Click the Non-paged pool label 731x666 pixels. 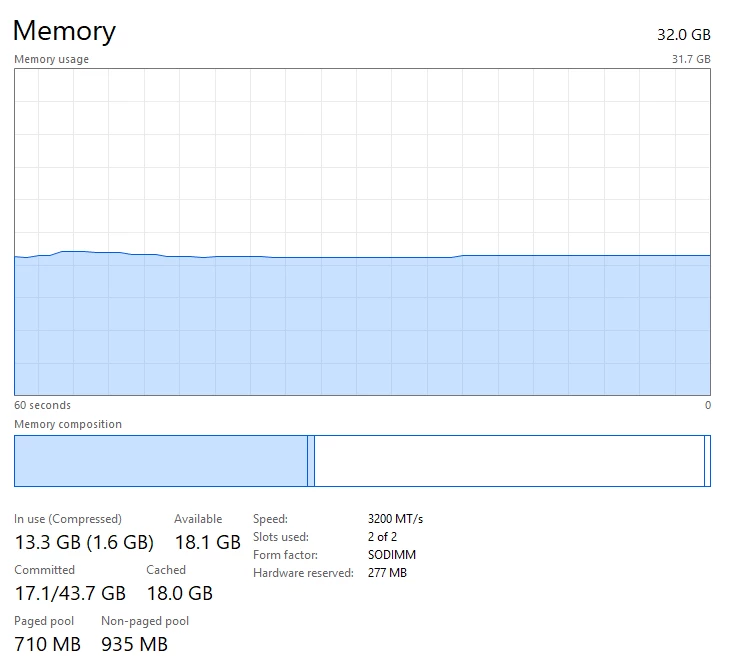click(x=145, y=621)
